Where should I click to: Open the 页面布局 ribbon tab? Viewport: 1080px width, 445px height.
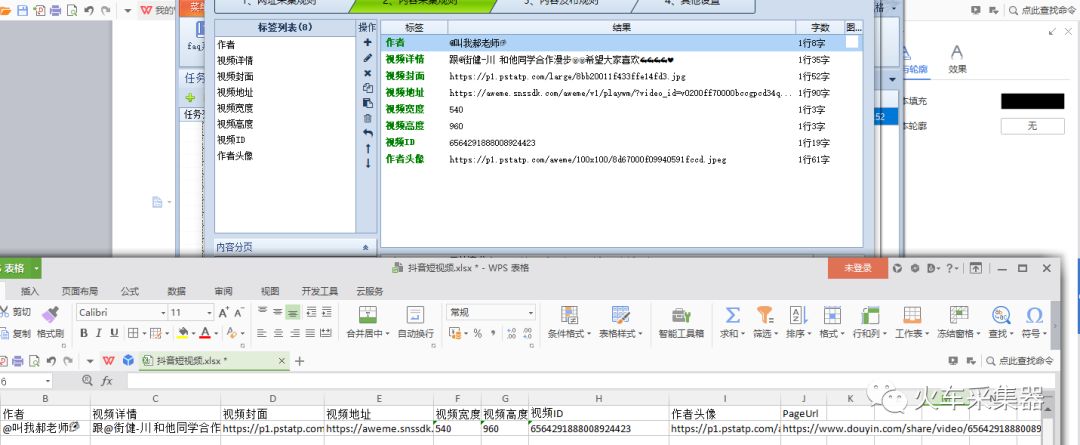tap(80, 291)
